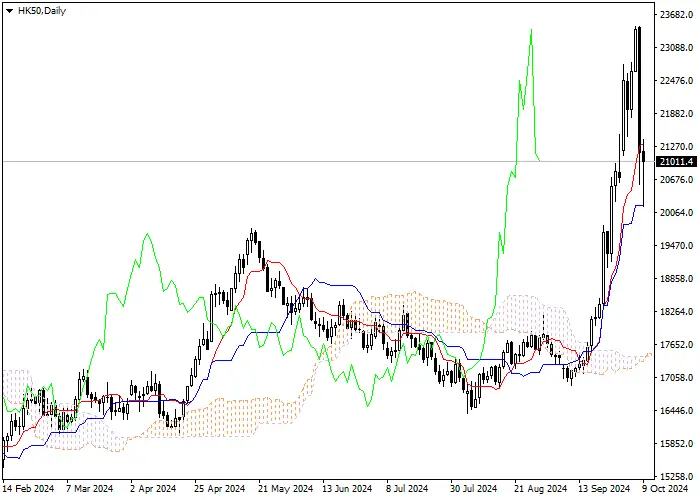This screenshot has width=700, height=500.
Task: Click the 14 Feb 2024 date label
Action: click(x=29, y=489)
